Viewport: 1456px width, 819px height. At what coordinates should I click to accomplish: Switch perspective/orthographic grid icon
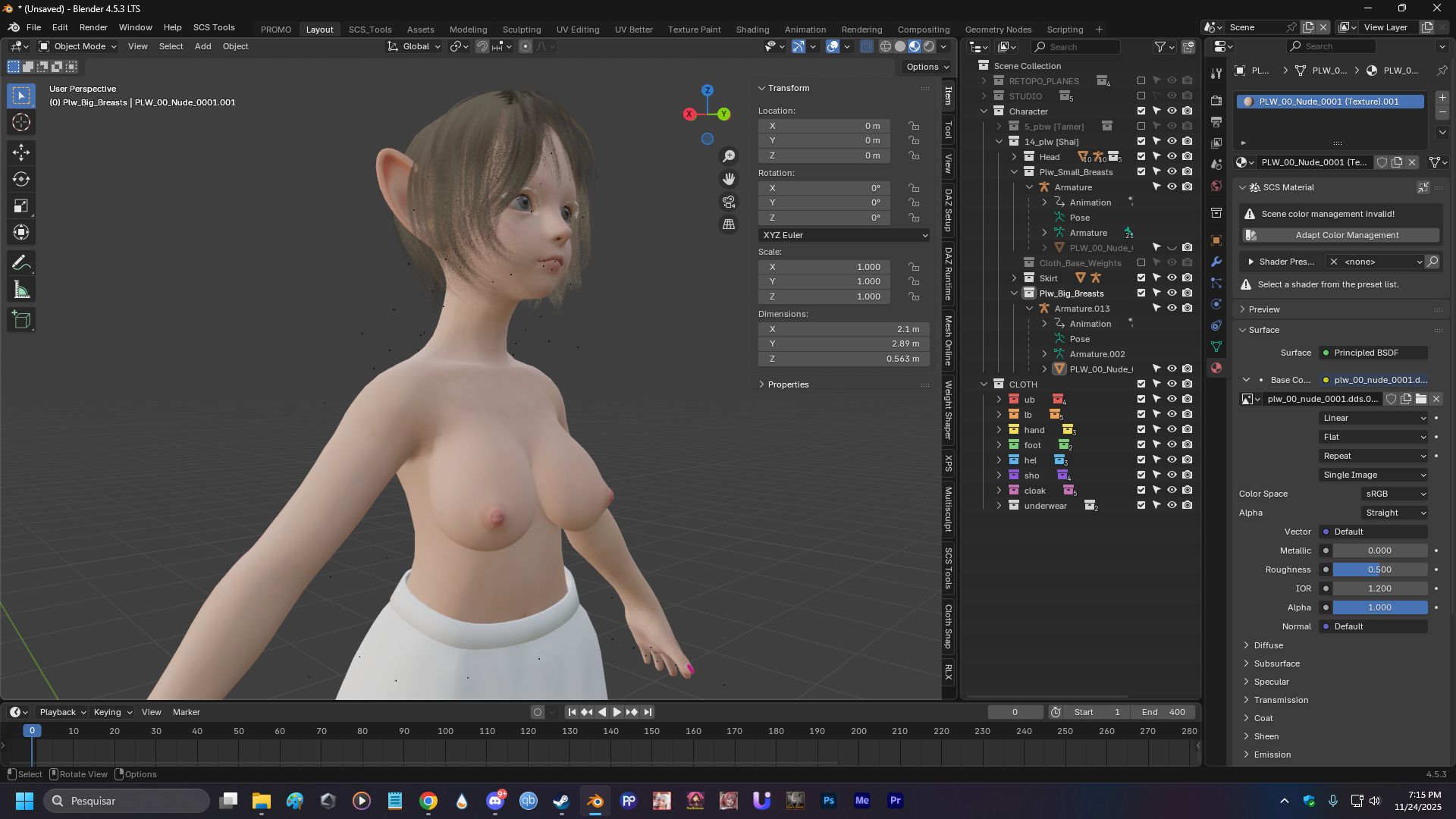729,224
